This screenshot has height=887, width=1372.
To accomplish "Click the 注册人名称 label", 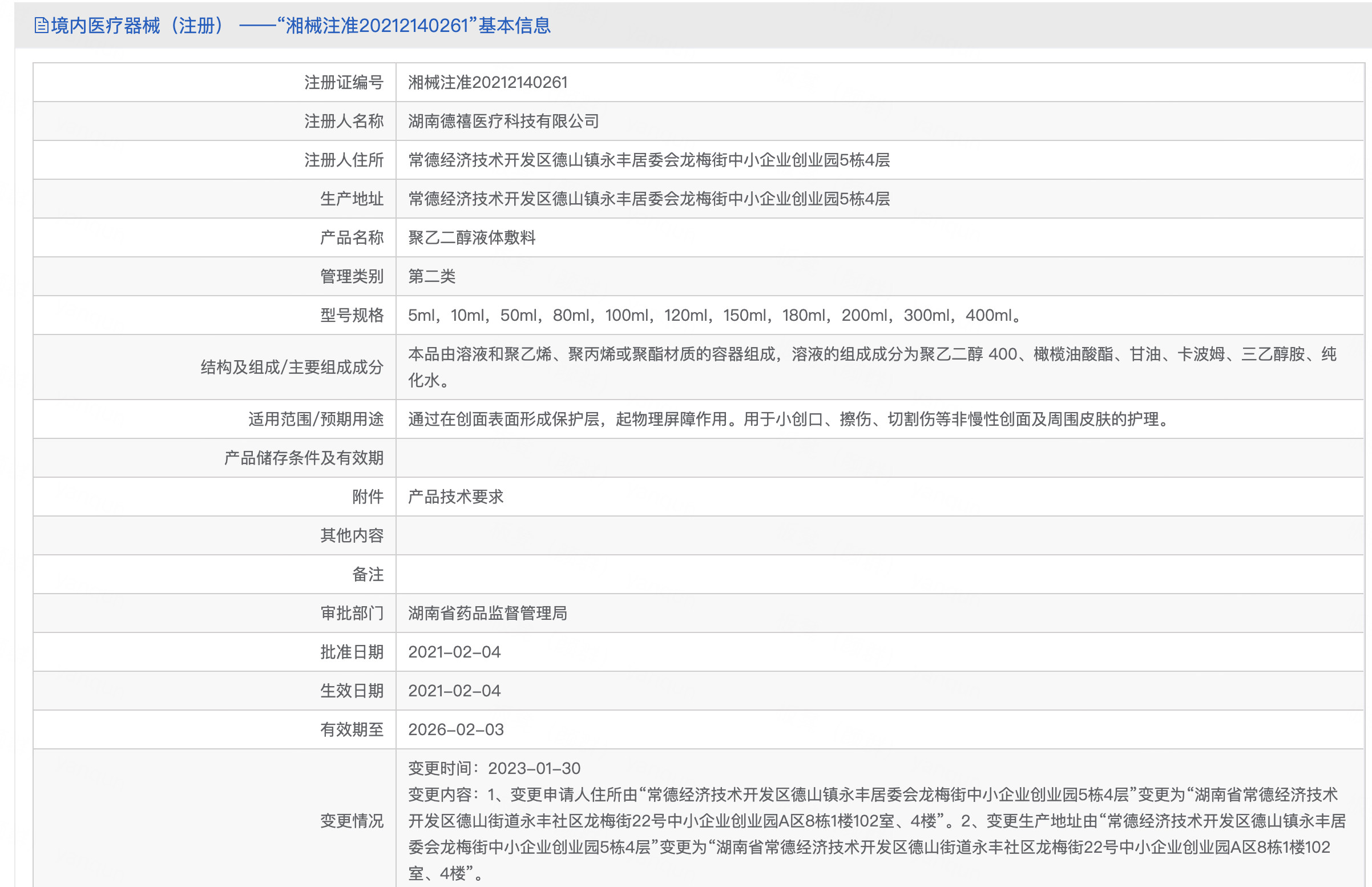I will click(x=344, y=121).
